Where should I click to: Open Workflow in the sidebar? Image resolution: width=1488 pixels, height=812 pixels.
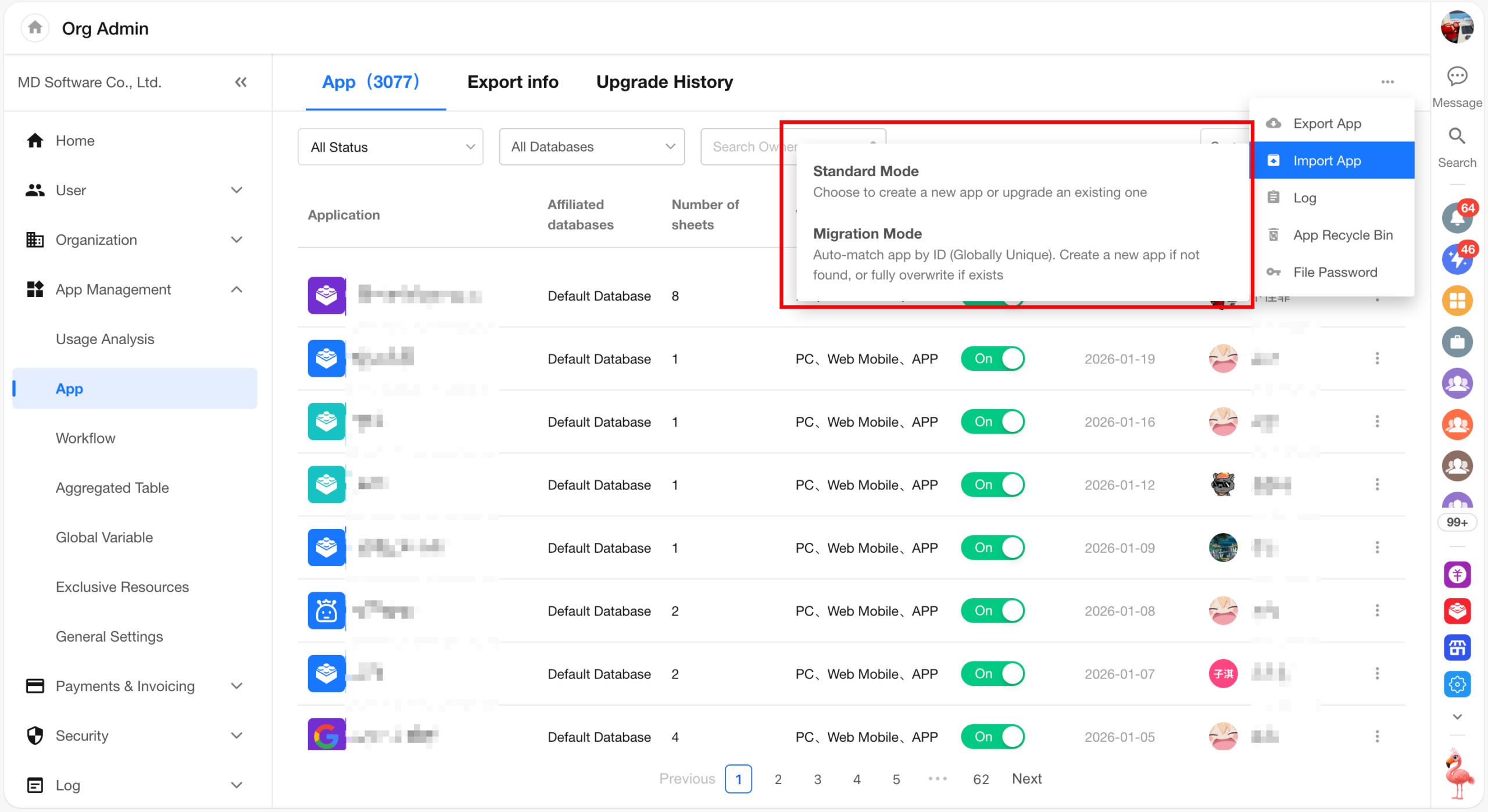click(85, 438)
